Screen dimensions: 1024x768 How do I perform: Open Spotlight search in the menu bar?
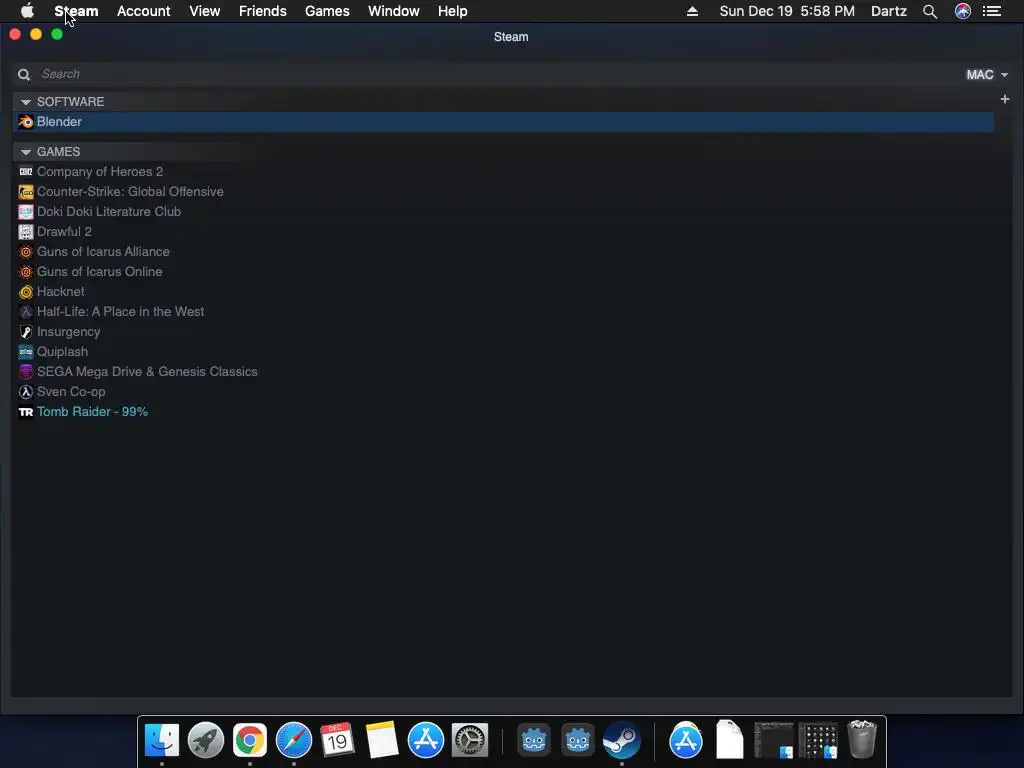pyautogui.click(x=930, y=11)
